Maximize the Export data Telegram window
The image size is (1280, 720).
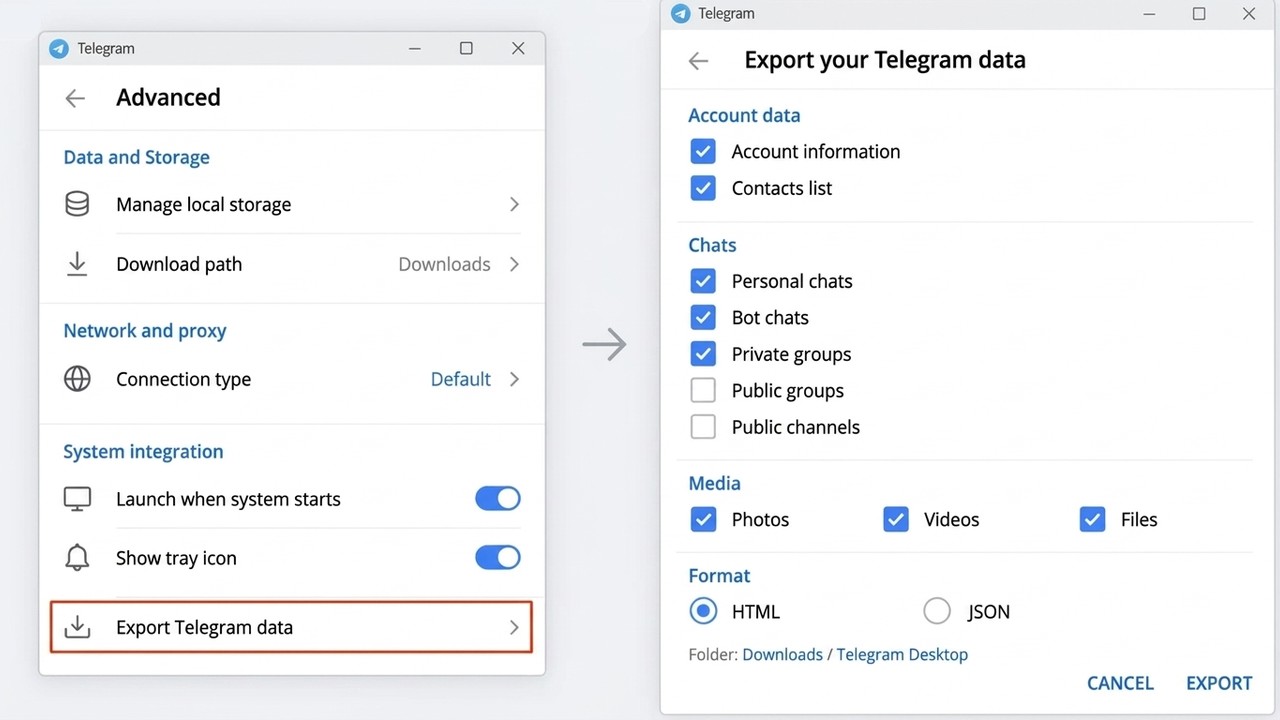1199,14
